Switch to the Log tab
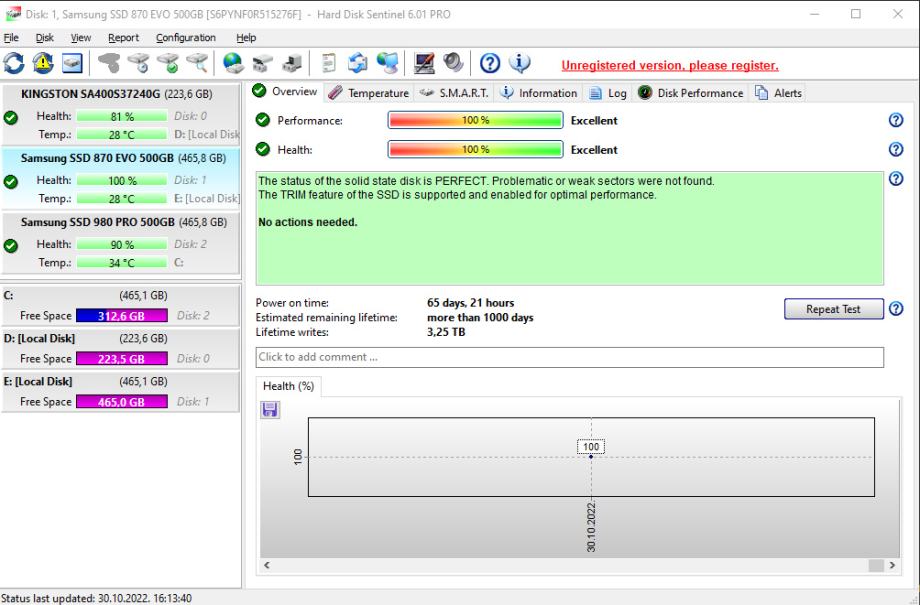Viewport: 920px width, 605px height. [x=608, y=93]
